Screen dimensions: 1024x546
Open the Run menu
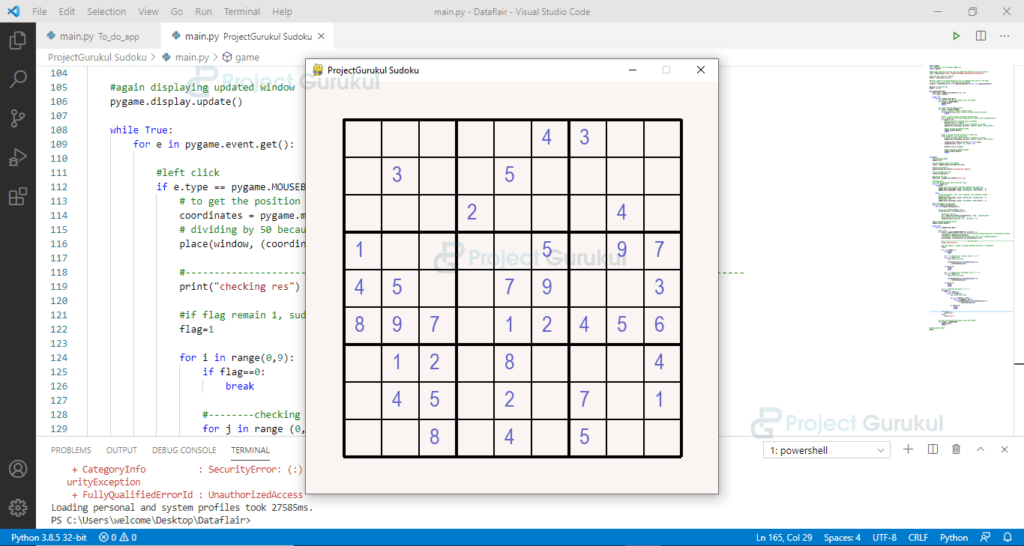[x=204, y=12]
